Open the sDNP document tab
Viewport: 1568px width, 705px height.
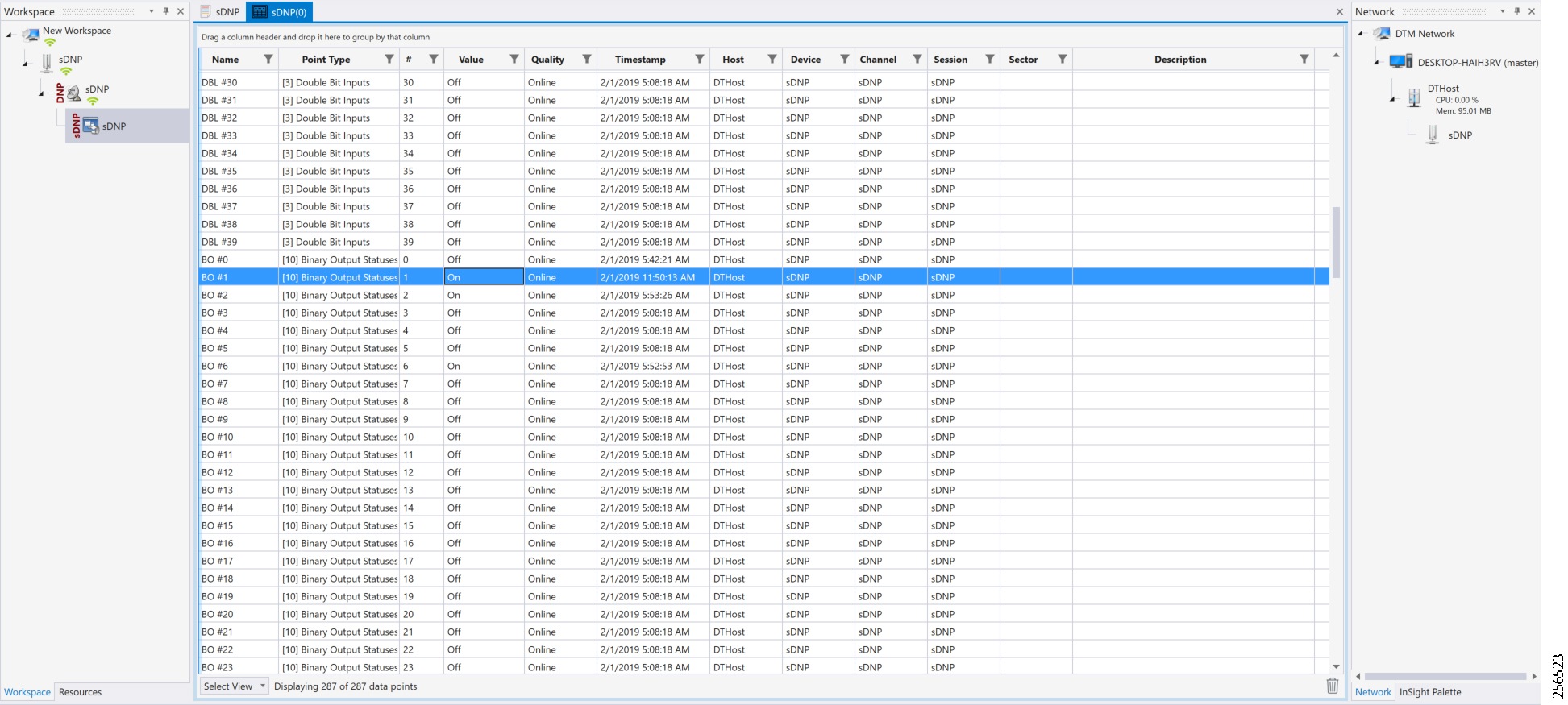coord(220,12)
